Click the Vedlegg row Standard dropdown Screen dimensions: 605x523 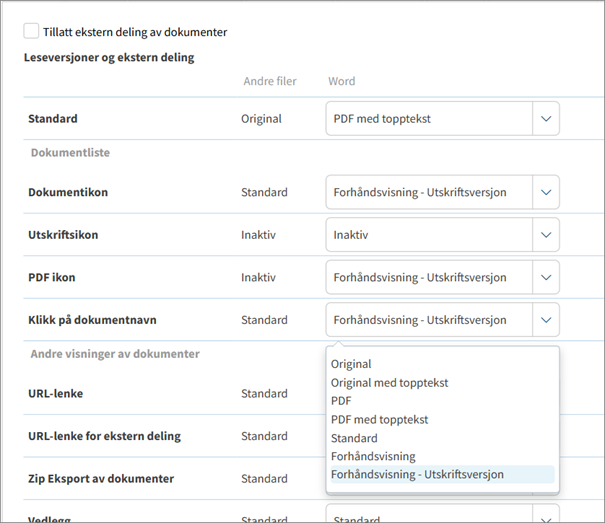tap(440, 518)
